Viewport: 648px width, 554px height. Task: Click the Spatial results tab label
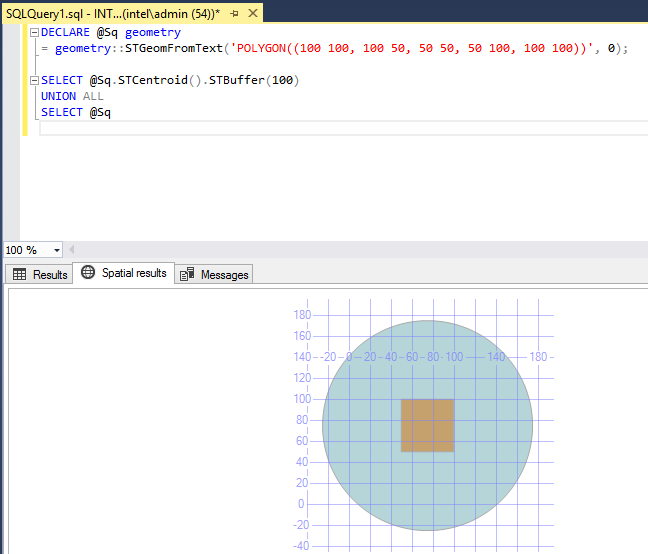tap(134, 273)
